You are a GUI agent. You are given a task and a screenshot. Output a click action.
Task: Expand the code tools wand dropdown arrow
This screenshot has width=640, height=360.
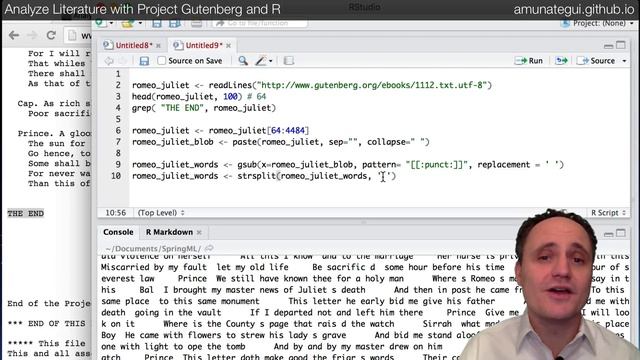[271, 61]
